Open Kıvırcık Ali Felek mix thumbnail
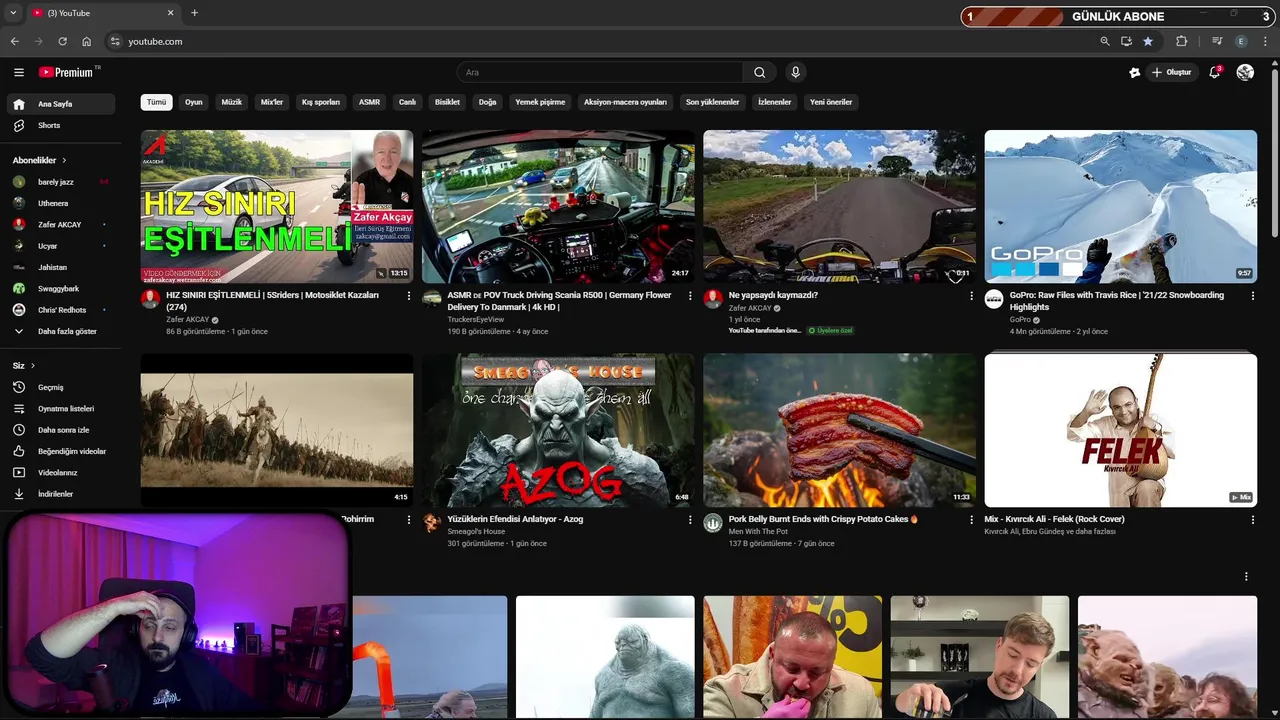 click(1121, 430)
